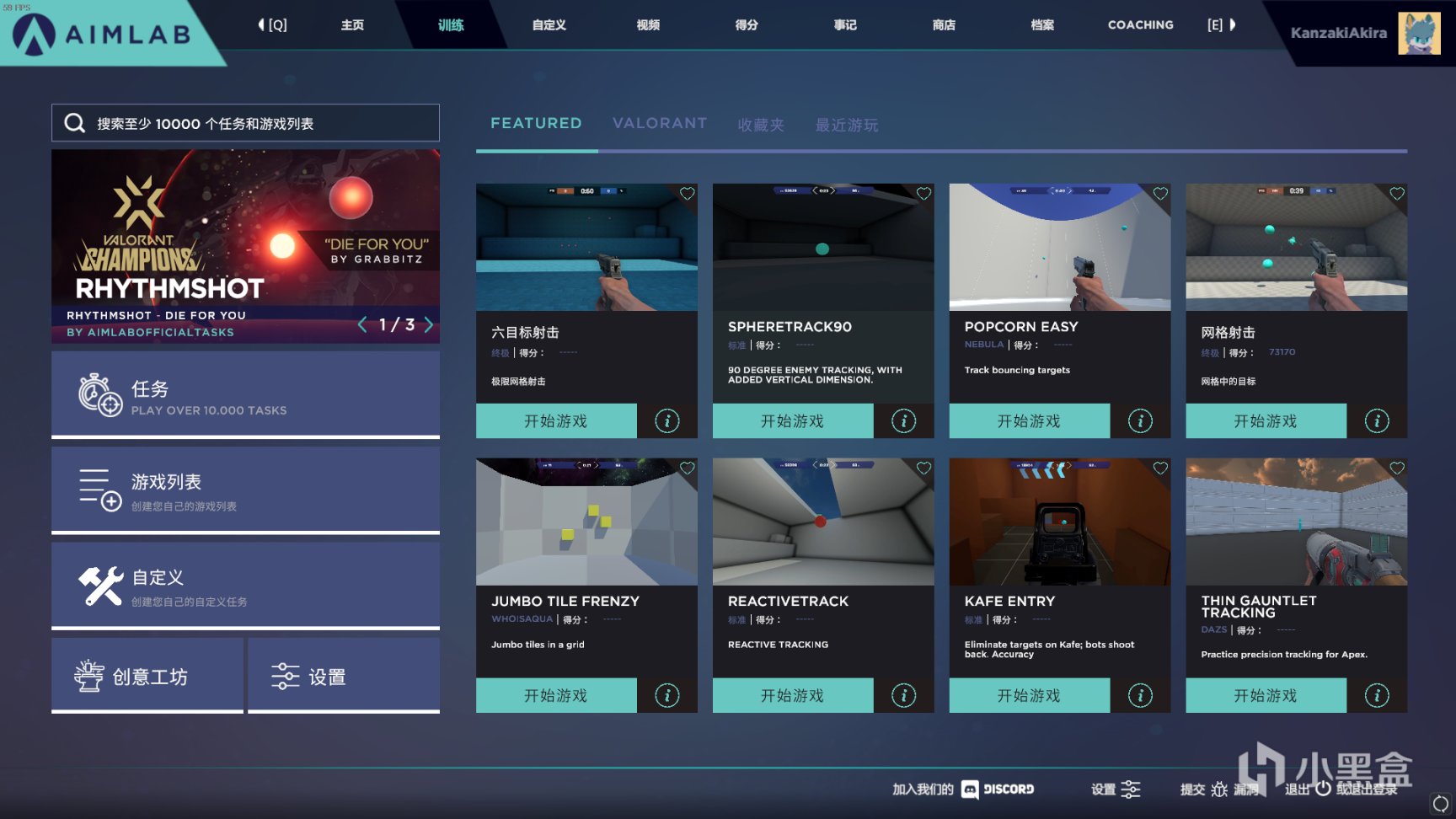Open info for POPCORN EASY
1456x819 pixels.
[1141, 420]
